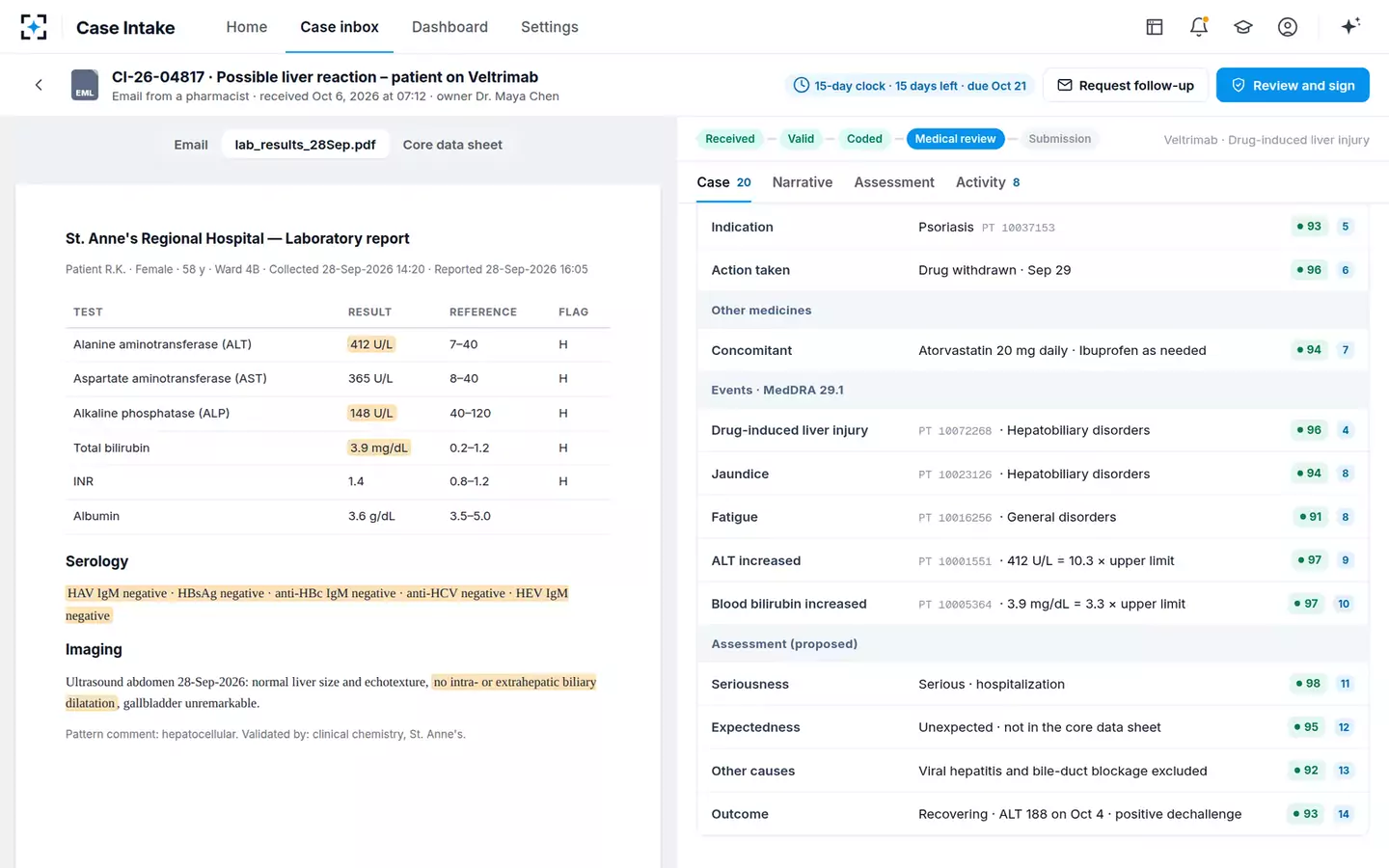Click the highlighted serology negative results text

[317, 604]
